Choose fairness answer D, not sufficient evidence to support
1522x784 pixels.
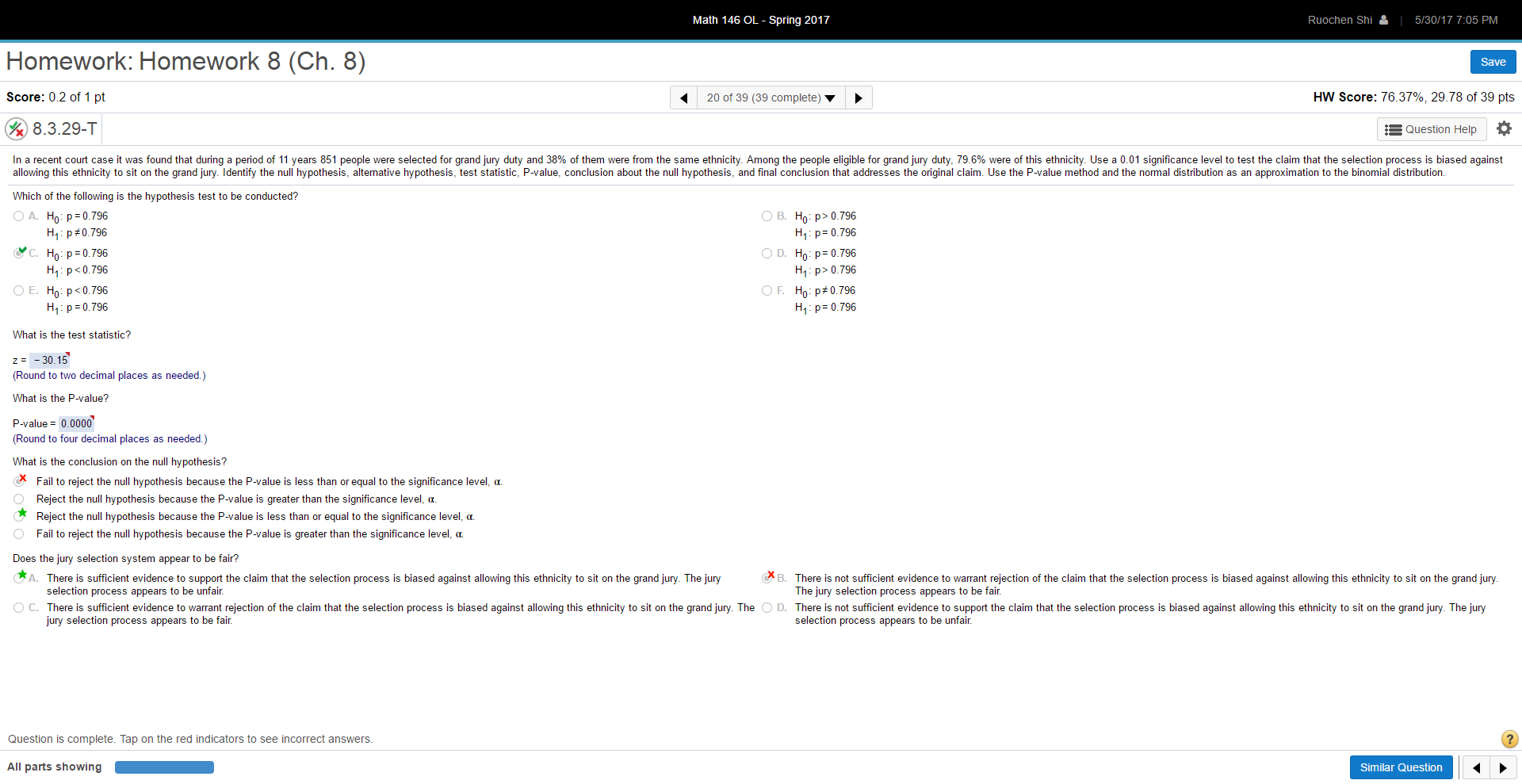(767, 607)
